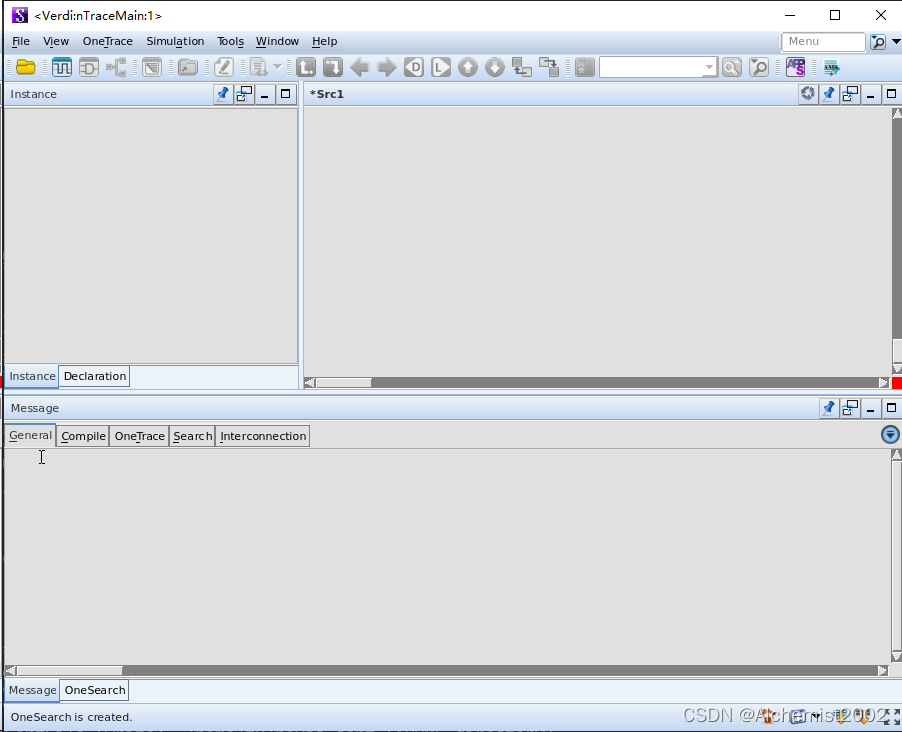Toggle pin on the Message panel
This screenshot has height=732, width=902.
[x=828, y=409]
